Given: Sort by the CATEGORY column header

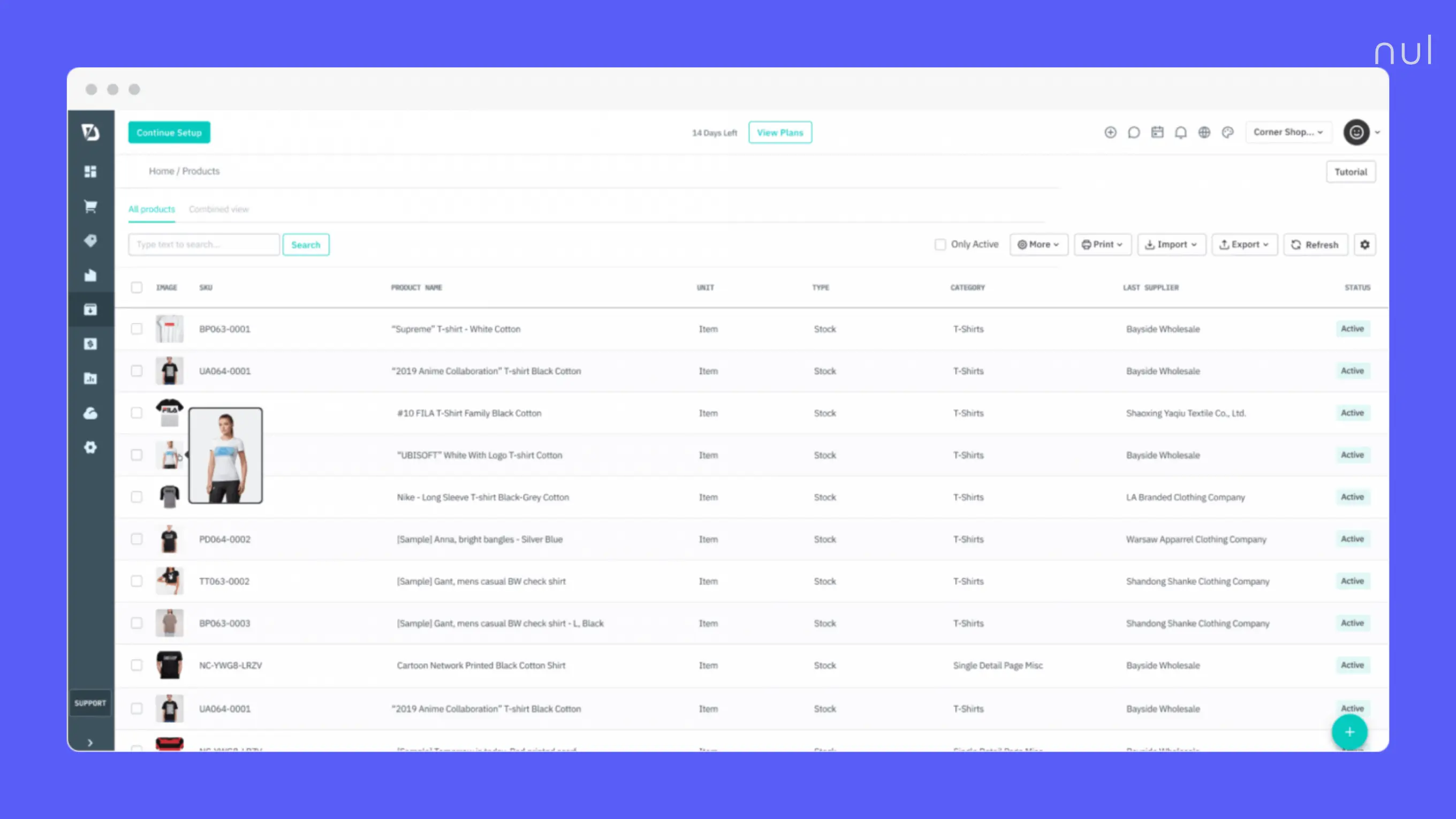Looking at the screenshot, I should coord(968,287).
